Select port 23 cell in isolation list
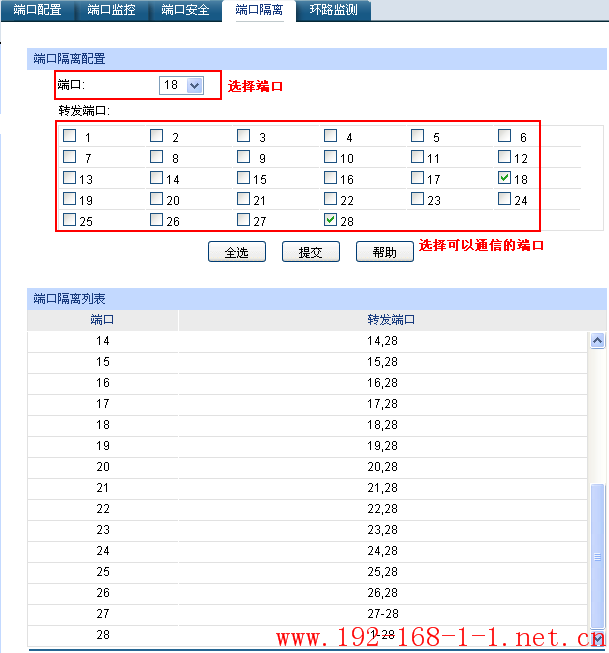The height and width of the screenshot is (653, 609). coord(103,530)
